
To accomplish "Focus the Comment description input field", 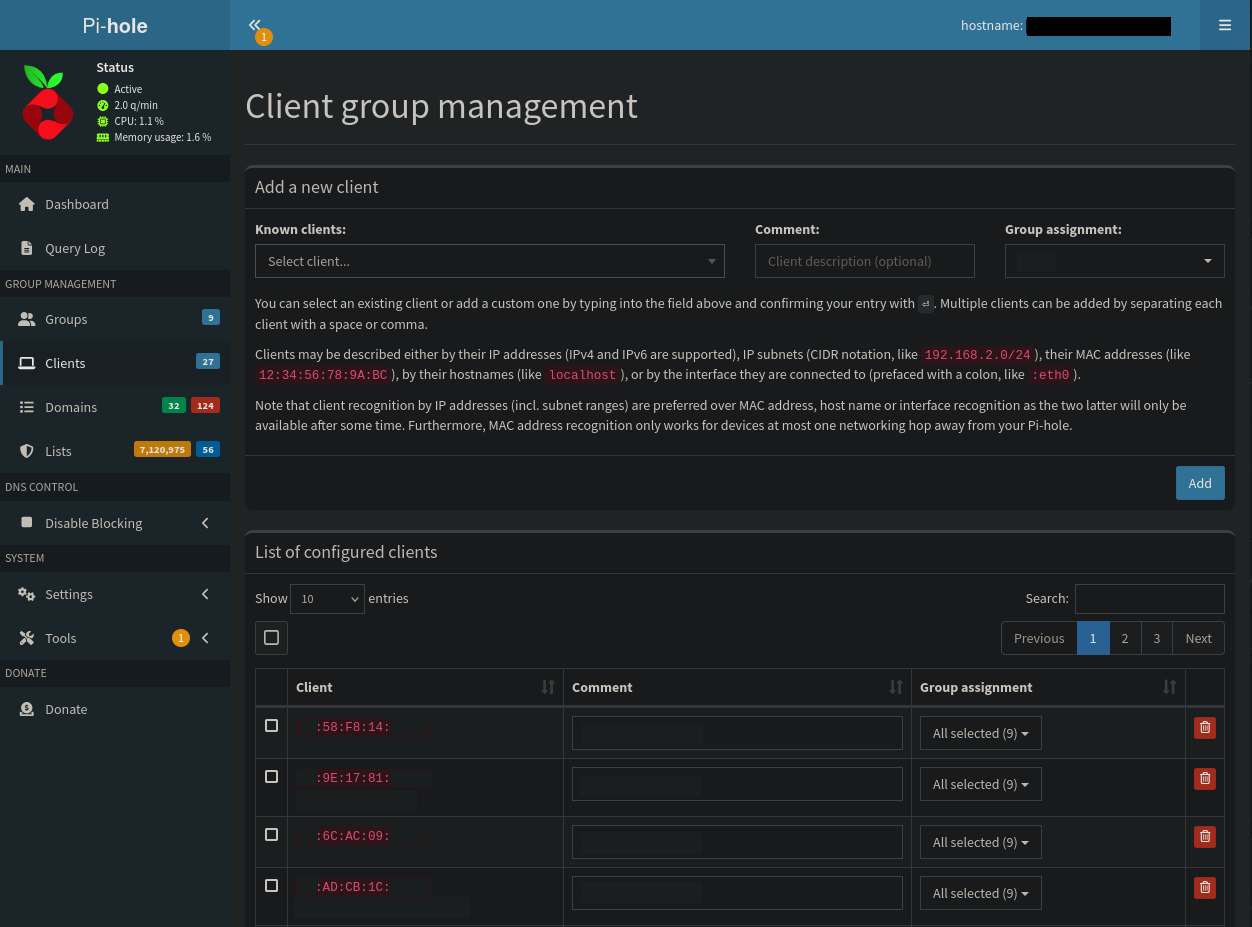I will coord(865,261).
